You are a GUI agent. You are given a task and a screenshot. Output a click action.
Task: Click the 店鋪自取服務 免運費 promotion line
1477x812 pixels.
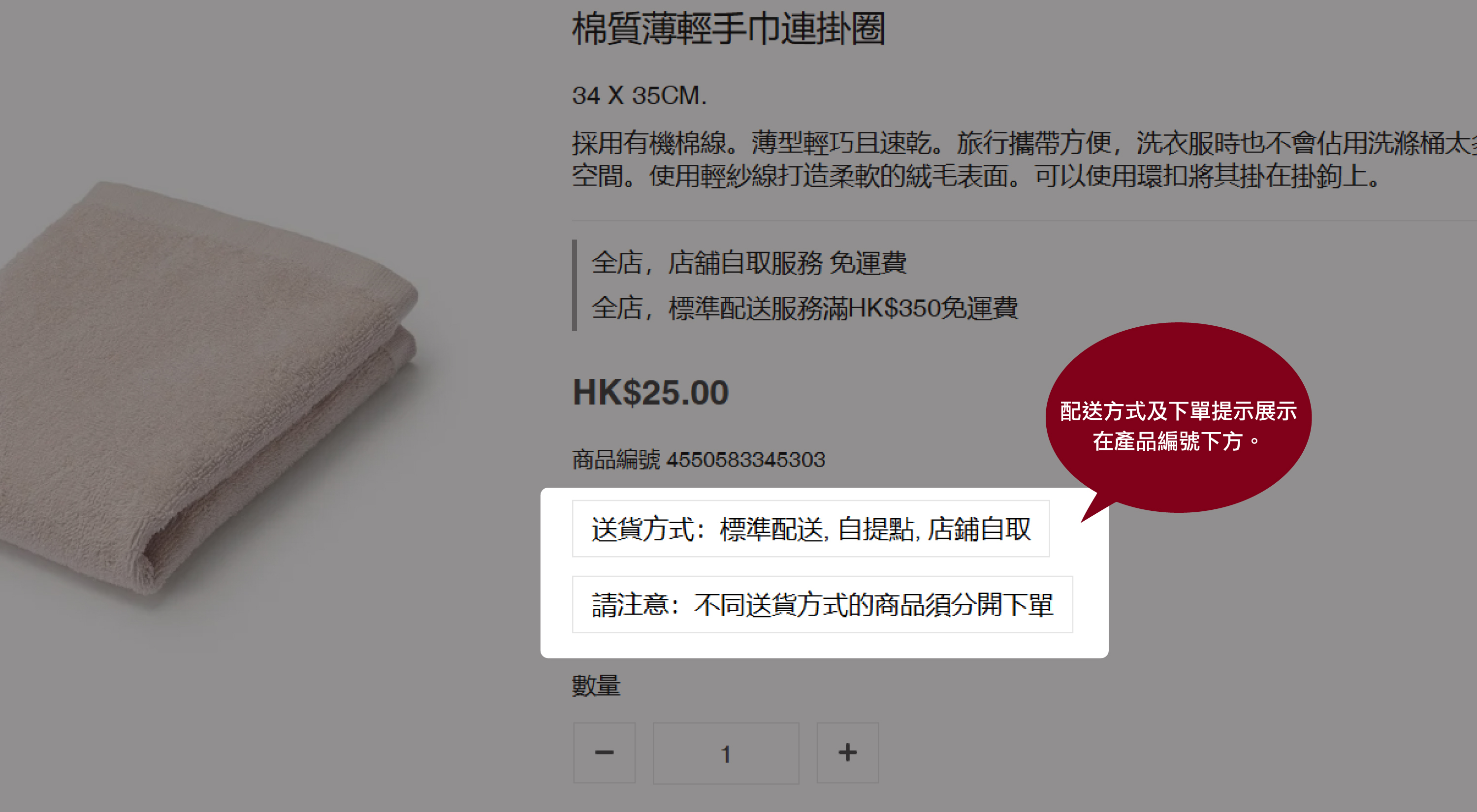click(x=749, y=263)
